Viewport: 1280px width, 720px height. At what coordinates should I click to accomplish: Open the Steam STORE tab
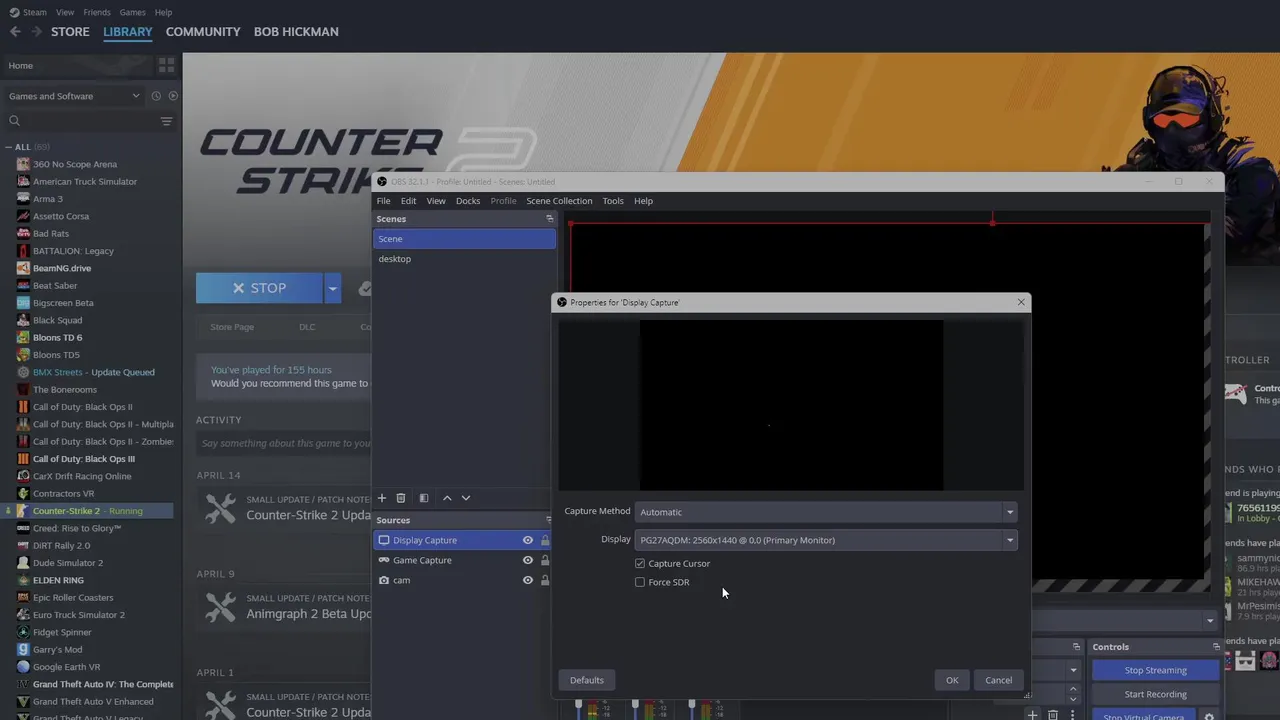tap(70, 32)
